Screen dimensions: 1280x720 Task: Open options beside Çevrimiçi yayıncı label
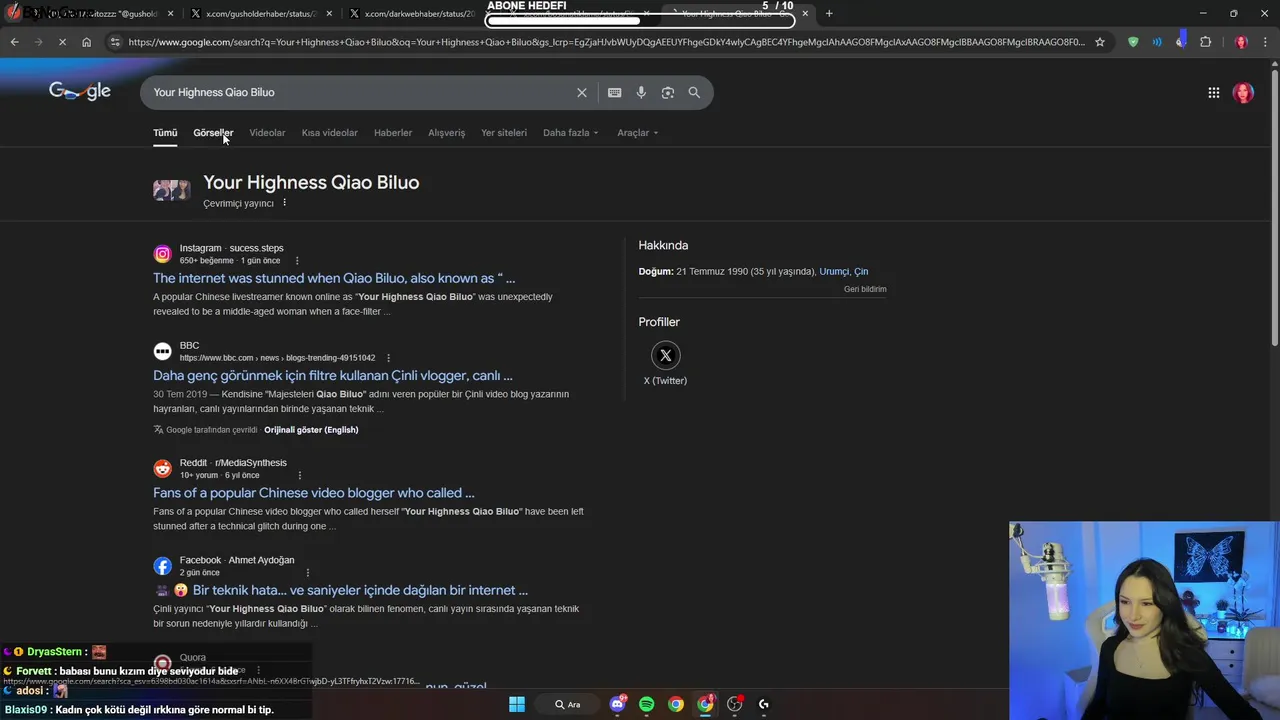click(x=285, y=203)
